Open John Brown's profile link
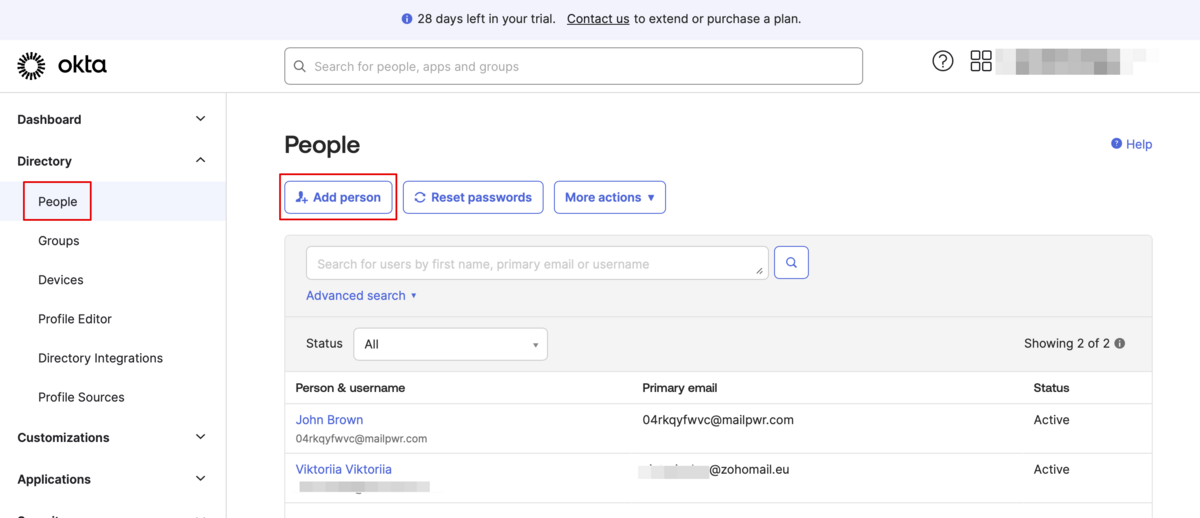The width and height of the screenshot is (1200, 518). click(329, 420)
